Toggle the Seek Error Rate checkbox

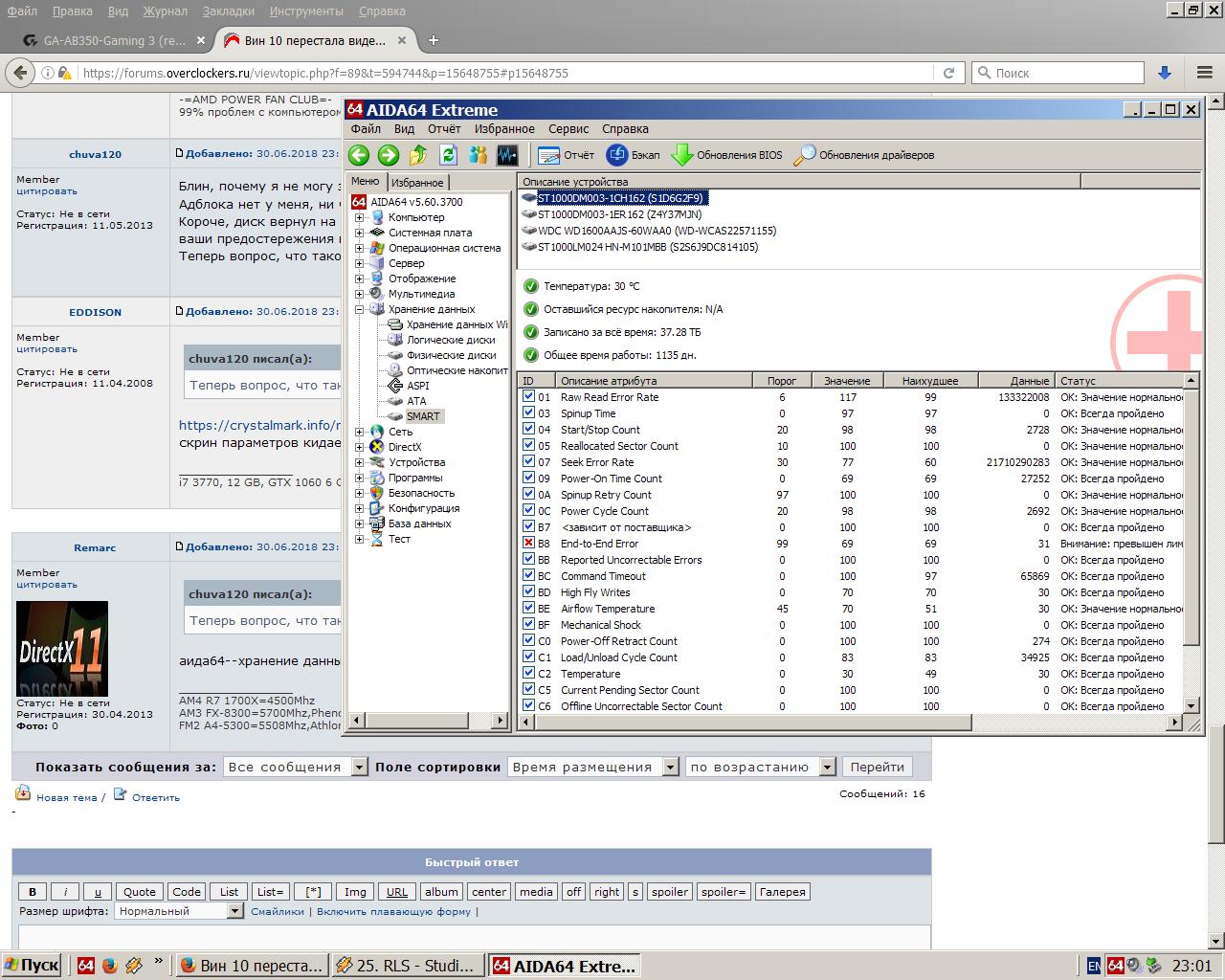528,461
